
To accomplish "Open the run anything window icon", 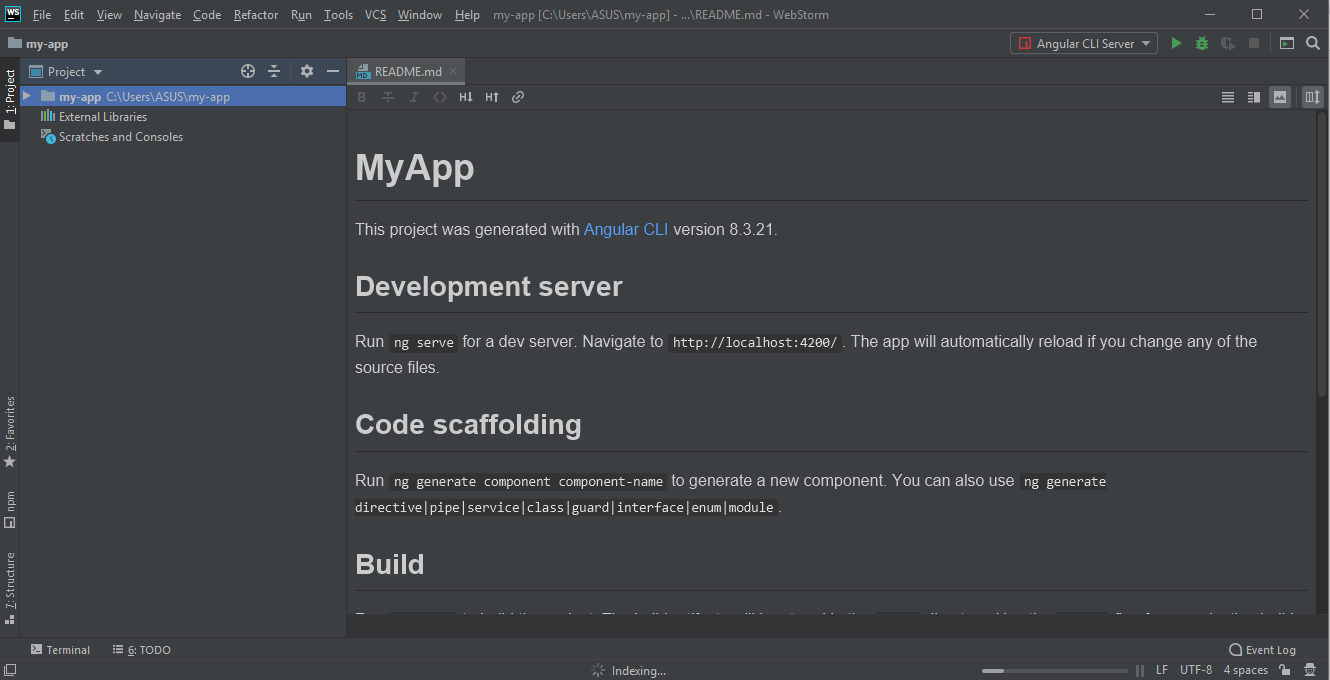I will 1287,43.
